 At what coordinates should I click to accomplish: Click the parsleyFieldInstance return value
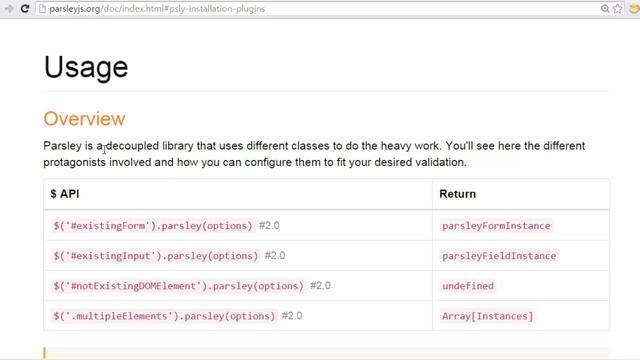point(499,256)
